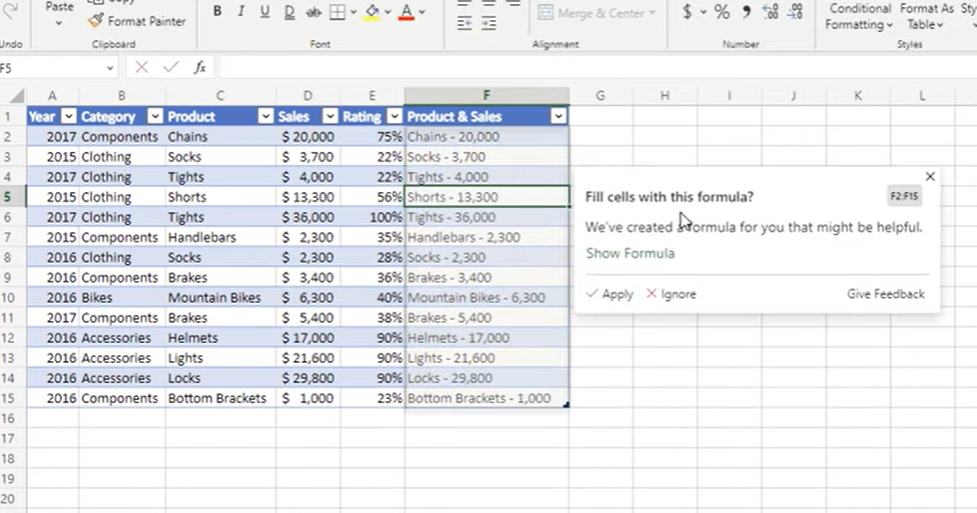The width and height of the screenshot is (977, 513).
Task: Expand the Name Box dropdown
Action: click(110, 68)
